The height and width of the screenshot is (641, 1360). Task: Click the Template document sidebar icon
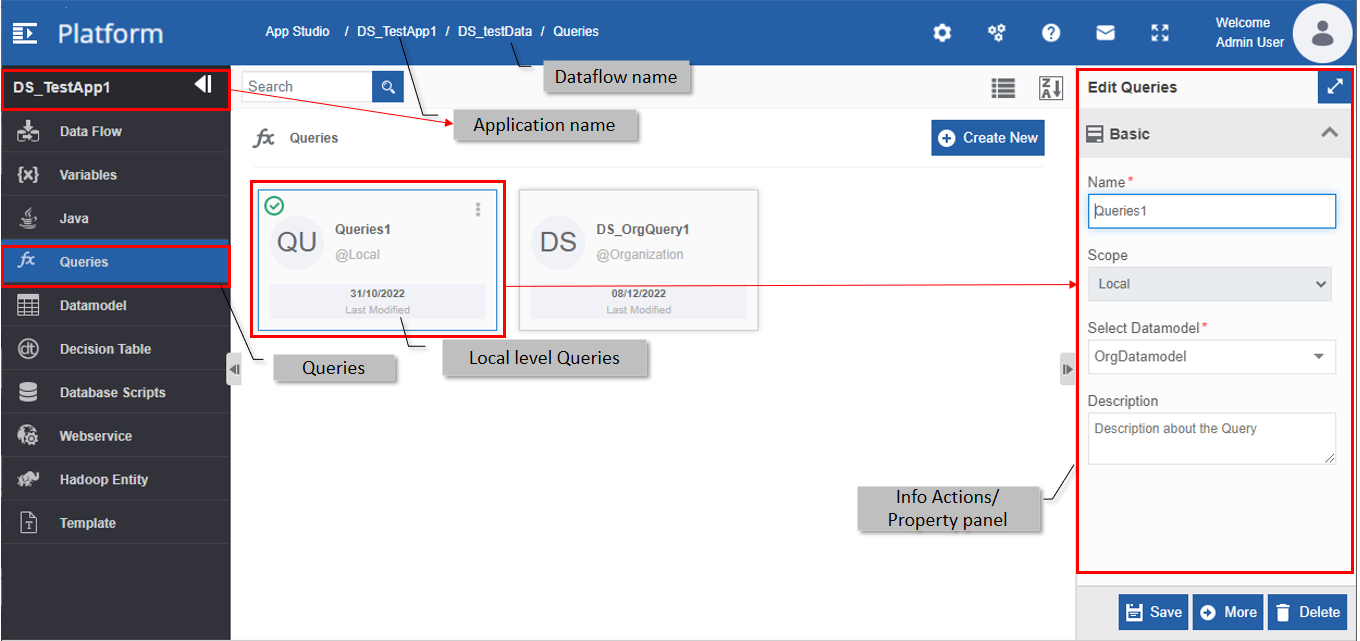pyautogui.click(x=28, y=523)
